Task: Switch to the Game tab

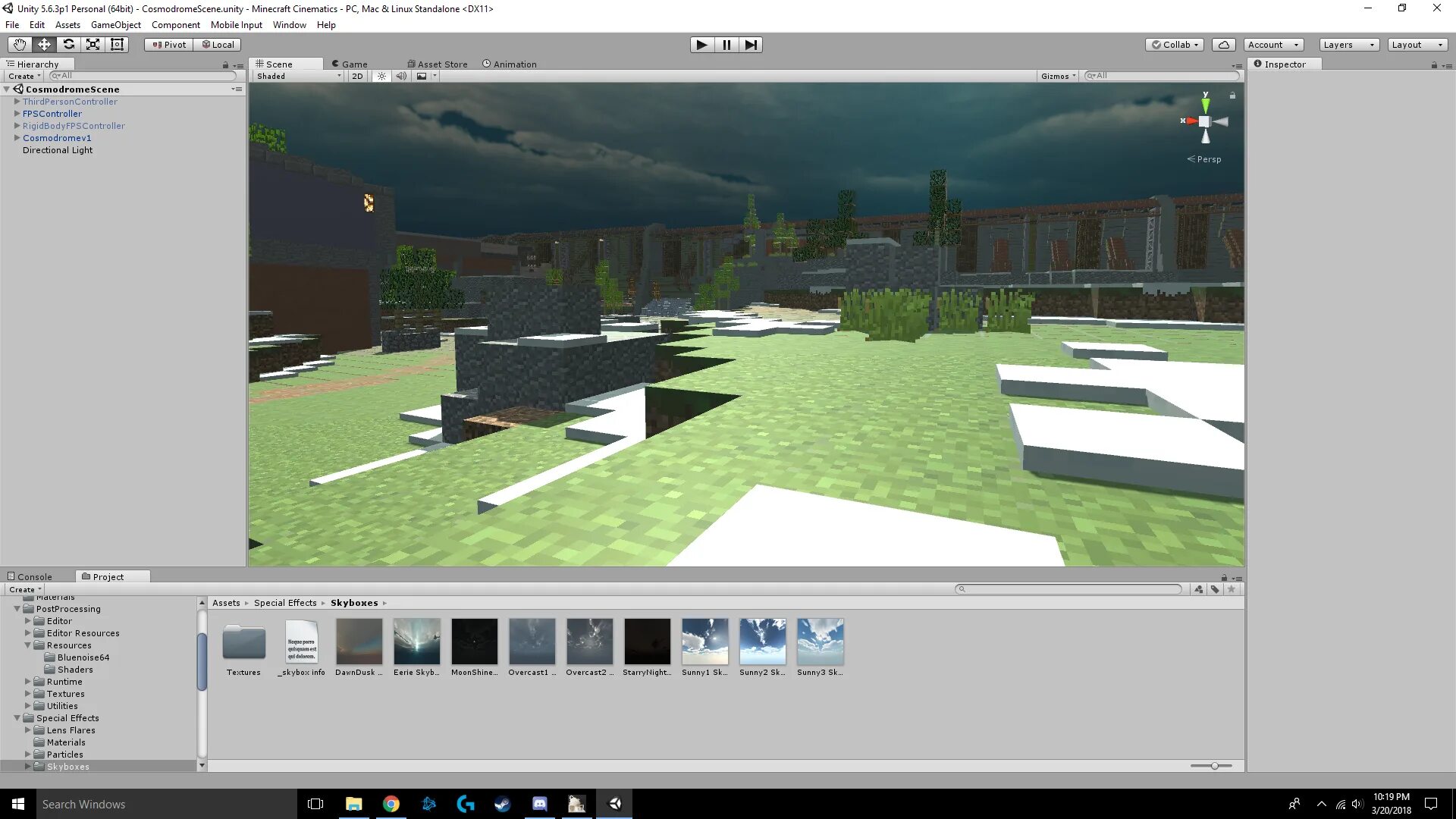Action: pos(354,63)
